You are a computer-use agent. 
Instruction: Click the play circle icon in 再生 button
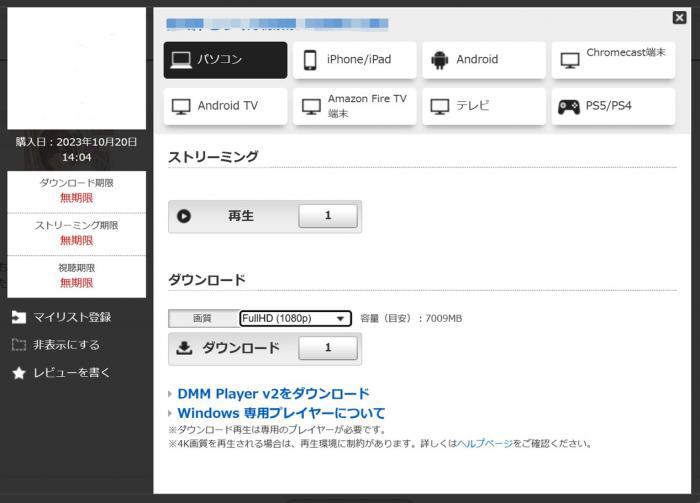click(184, 216)
